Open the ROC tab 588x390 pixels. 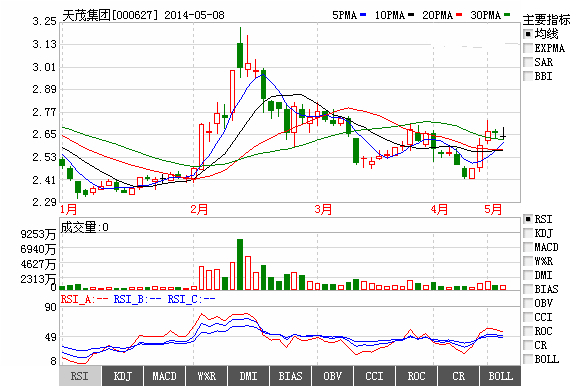pyautogui.click(x=417, y=376)
